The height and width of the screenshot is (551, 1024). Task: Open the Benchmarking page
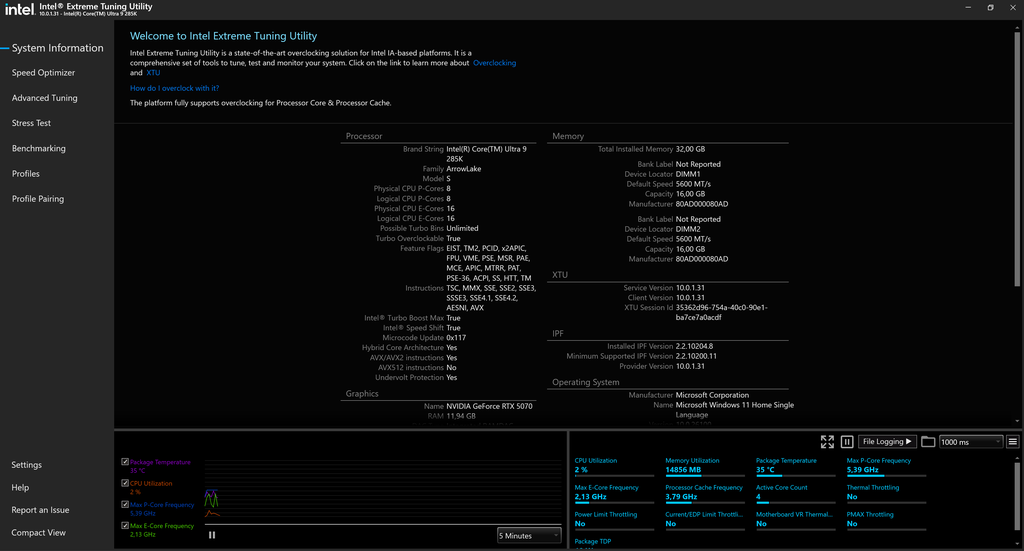coord(39,148)
